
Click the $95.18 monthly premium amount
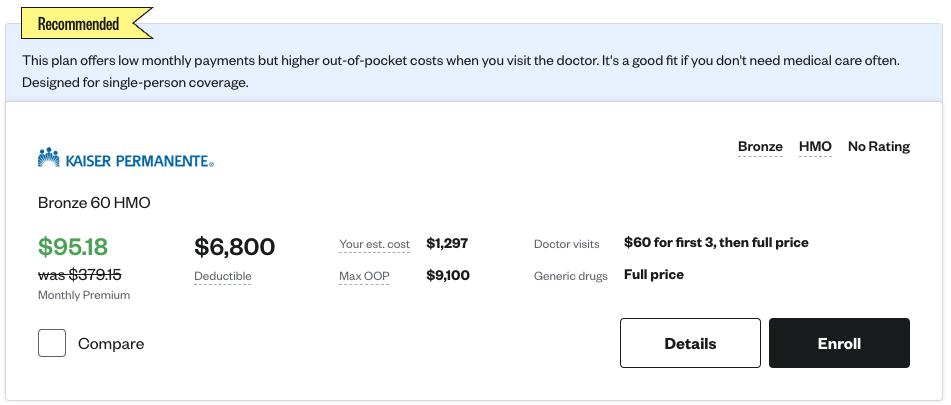click(73, 247)
